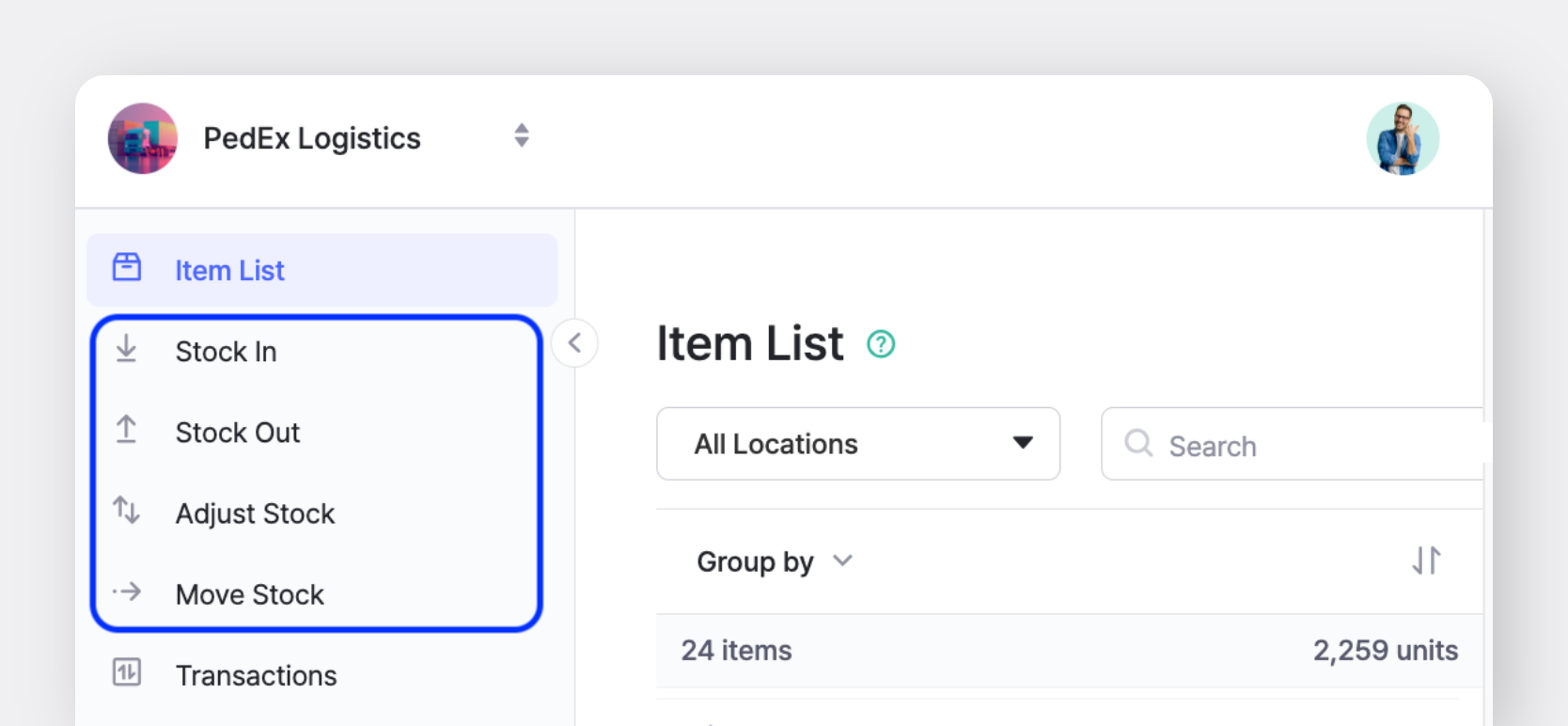Select the Item List sidebar entry
The image size is (1568, 726).
point(229,270)
